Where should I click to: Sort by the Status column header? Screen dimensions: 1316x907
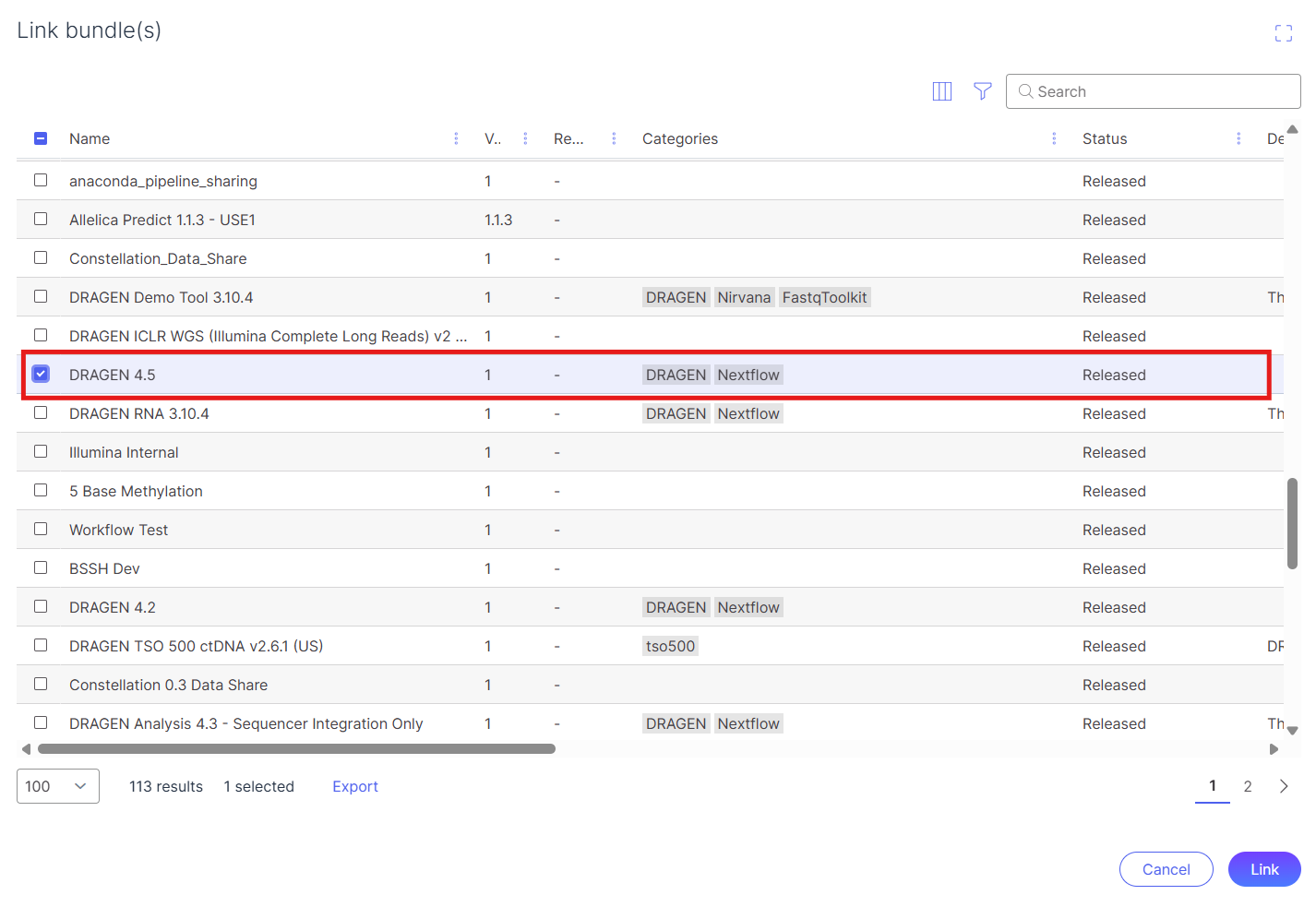[1105, 138]
